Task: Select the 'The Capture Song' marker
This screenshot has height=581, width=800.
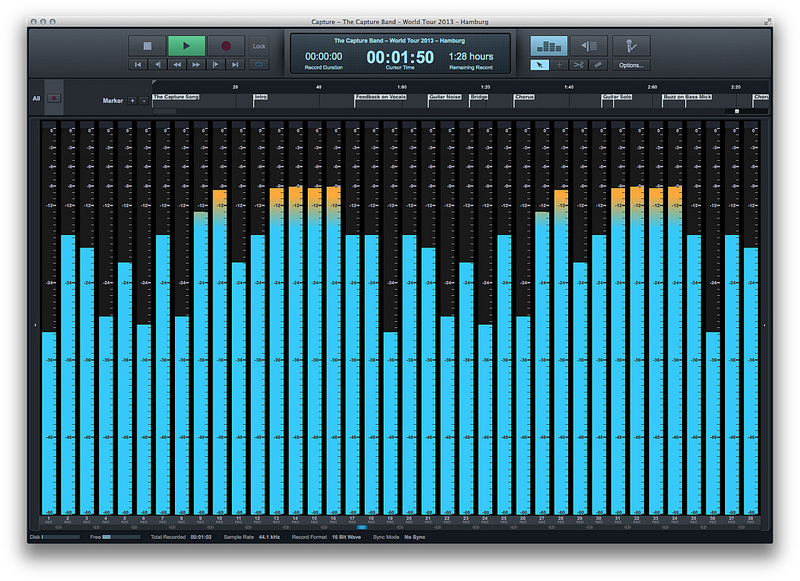Action: (176, 96)
